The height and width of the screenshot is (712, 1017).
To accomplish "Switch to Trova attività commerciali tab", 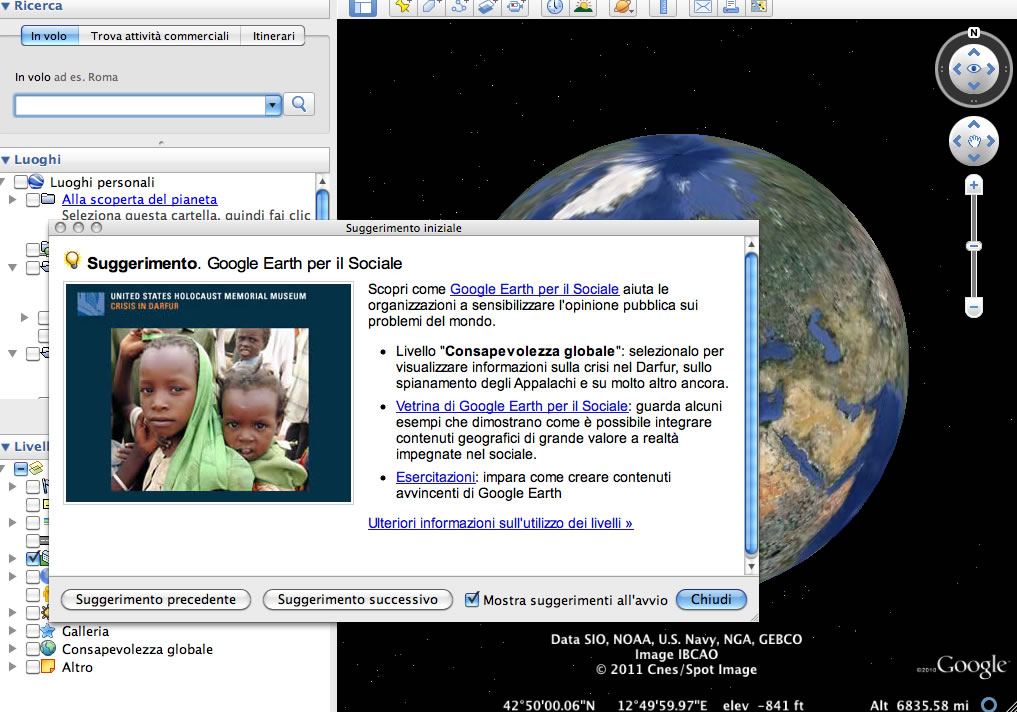I will tap(160, 36).
